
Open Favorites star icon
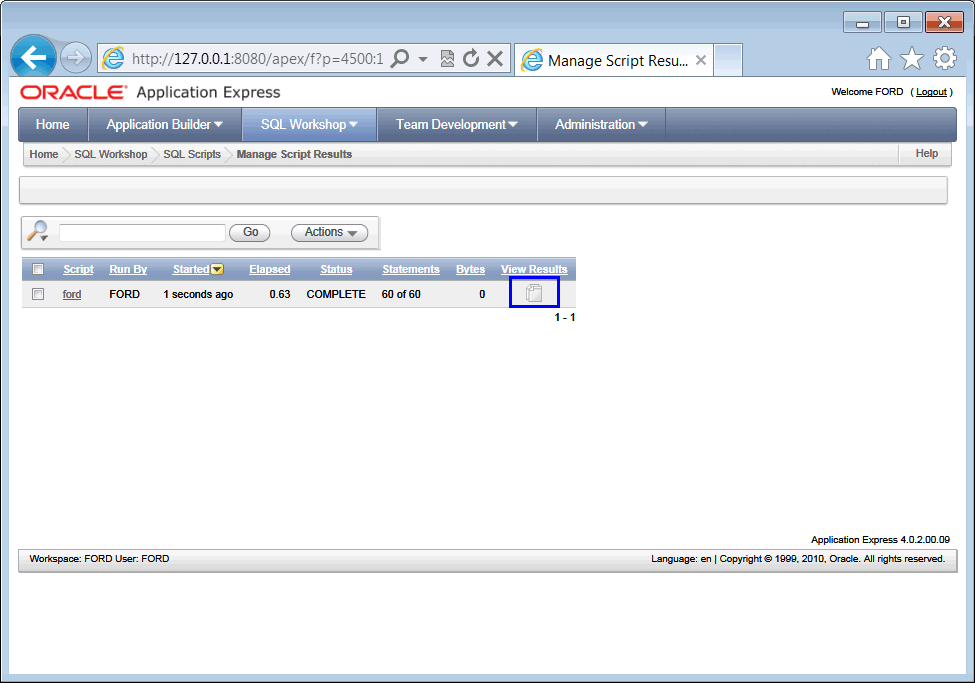pyautogui.click(x=912, y=58)
